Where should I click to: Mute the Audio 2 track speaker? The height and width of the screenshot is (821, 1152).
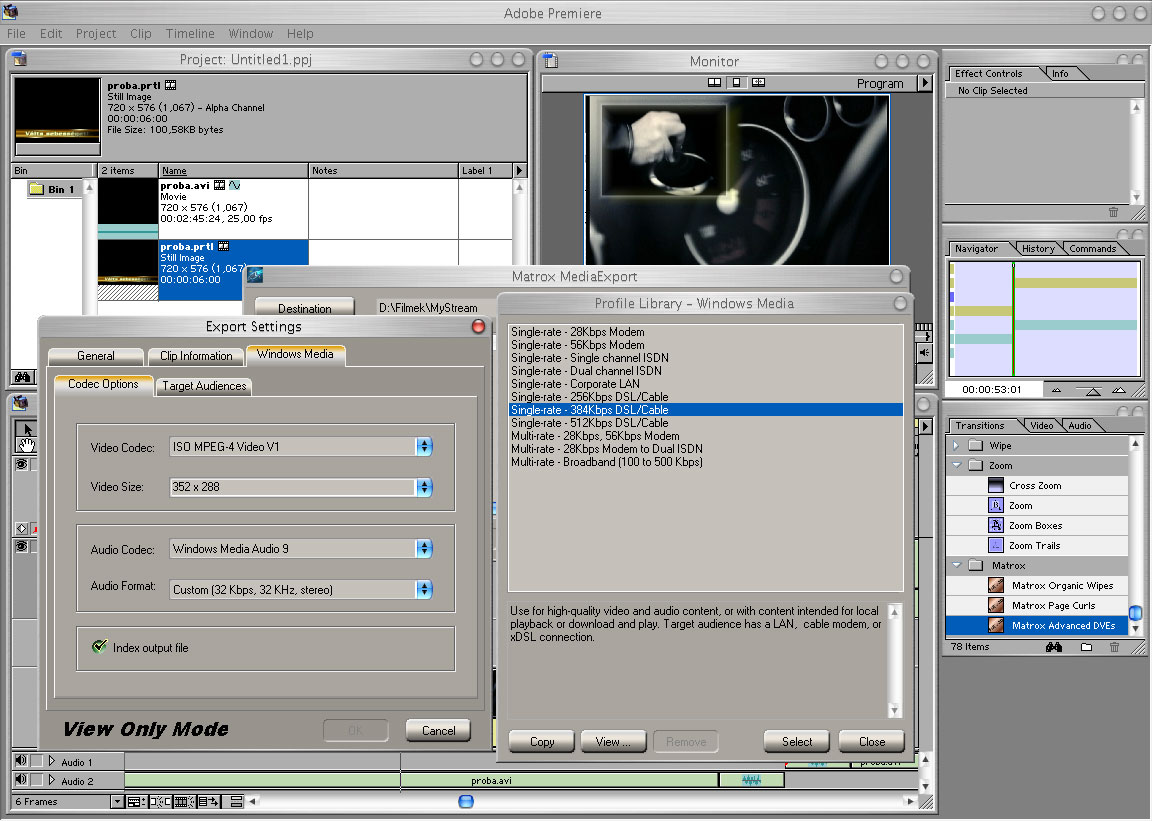coord(21,780)
